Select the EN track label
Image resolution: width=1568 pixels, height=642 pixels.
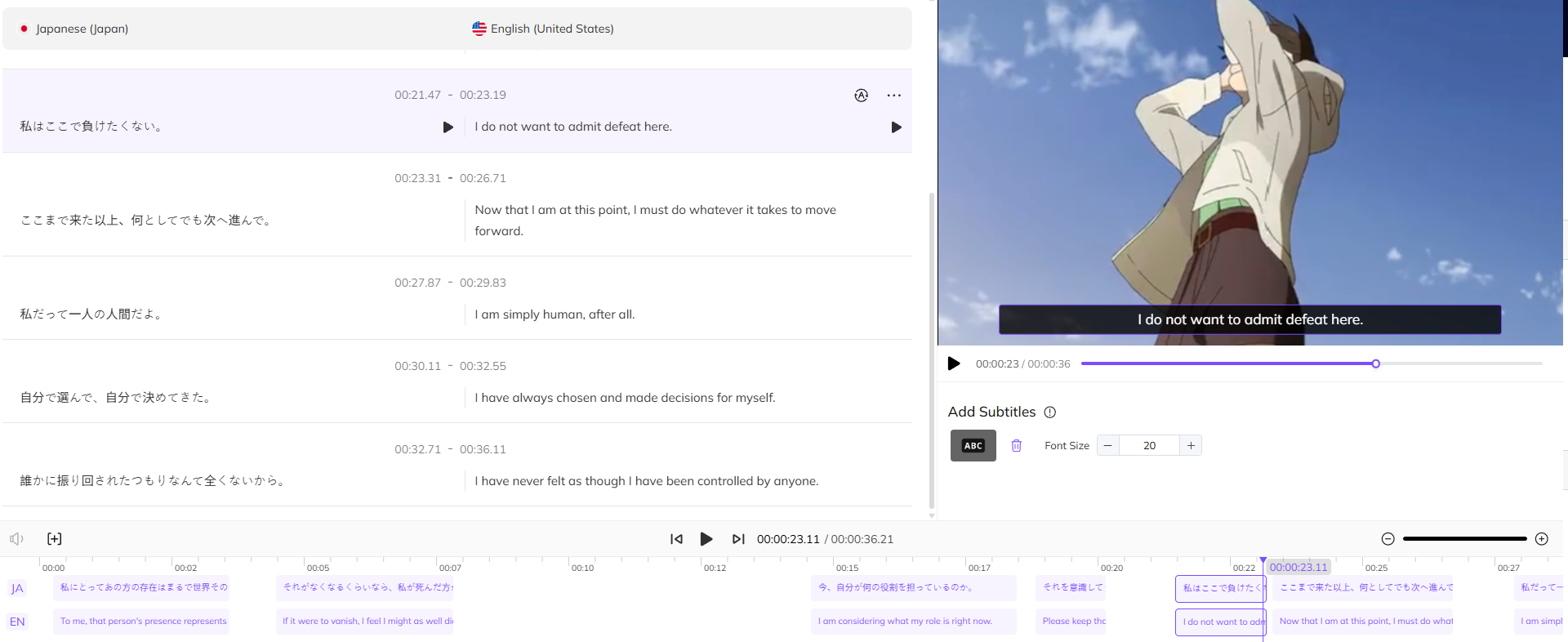17,622
